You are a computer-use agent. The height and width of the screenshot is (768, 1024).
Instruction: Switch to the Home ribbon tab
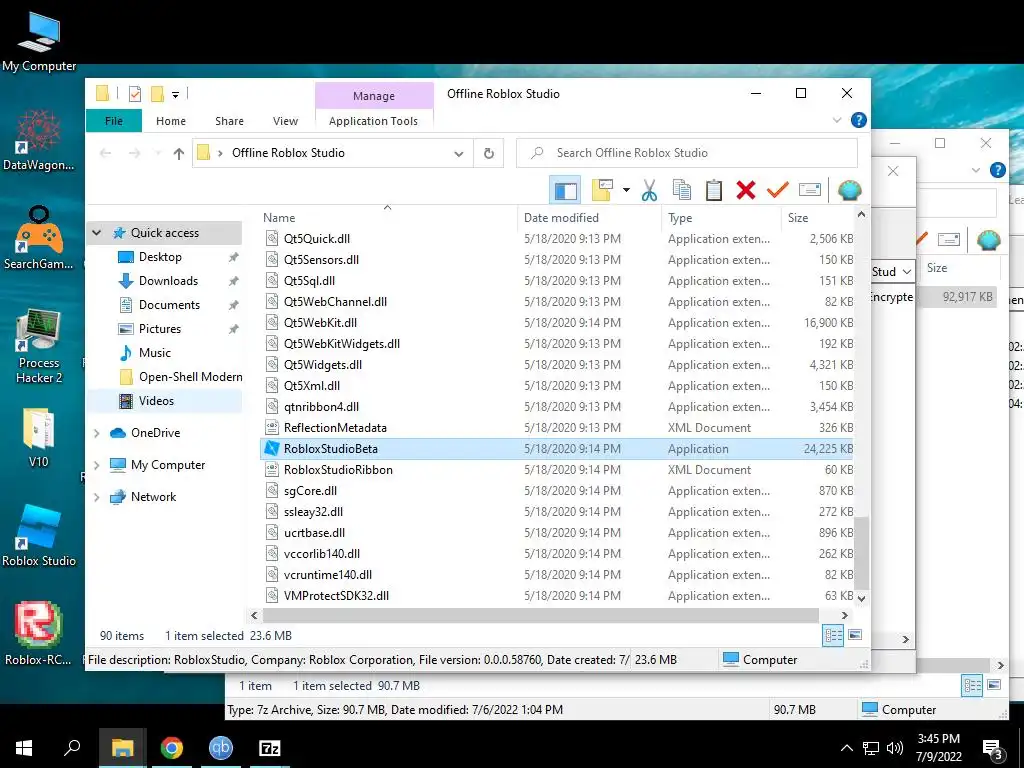coord(170,121)
